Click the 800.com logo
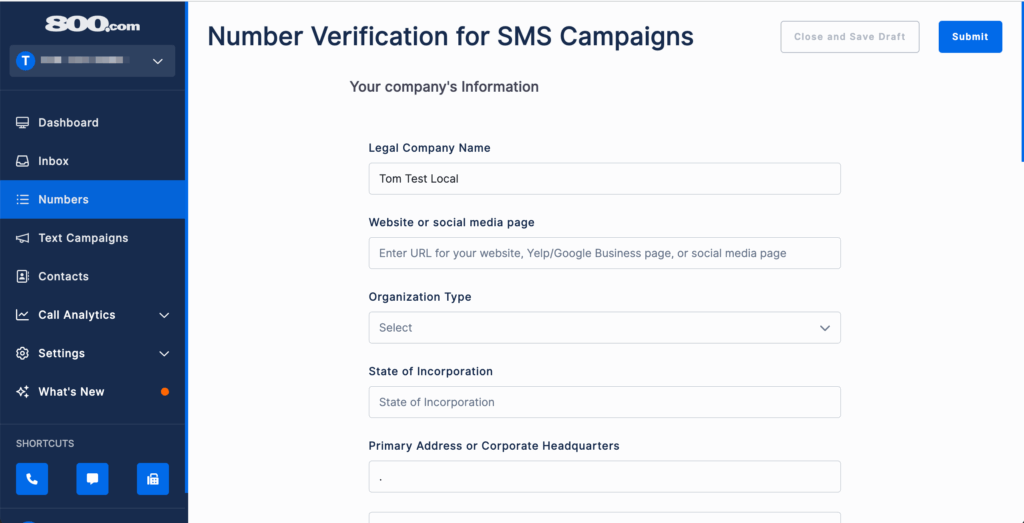The height and width of the screenshot is (523, 1024). coord(92,24)
